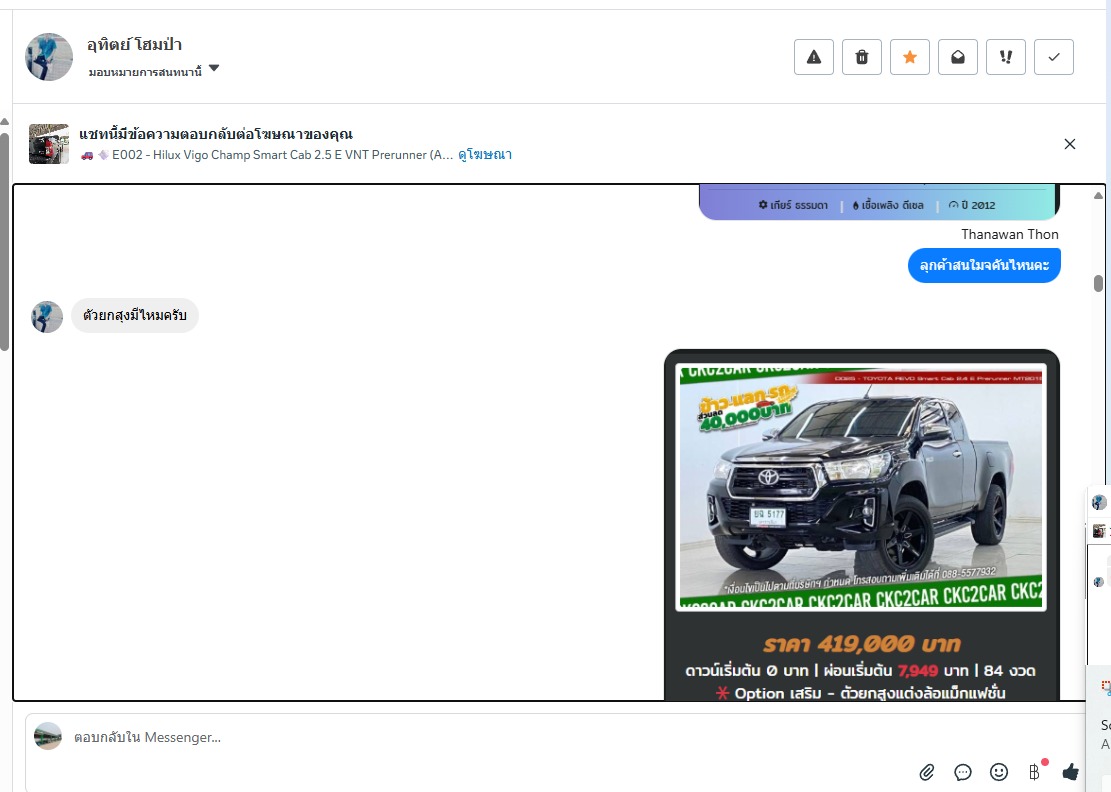Open ad thumbnail in banner

tap(49, 144)
